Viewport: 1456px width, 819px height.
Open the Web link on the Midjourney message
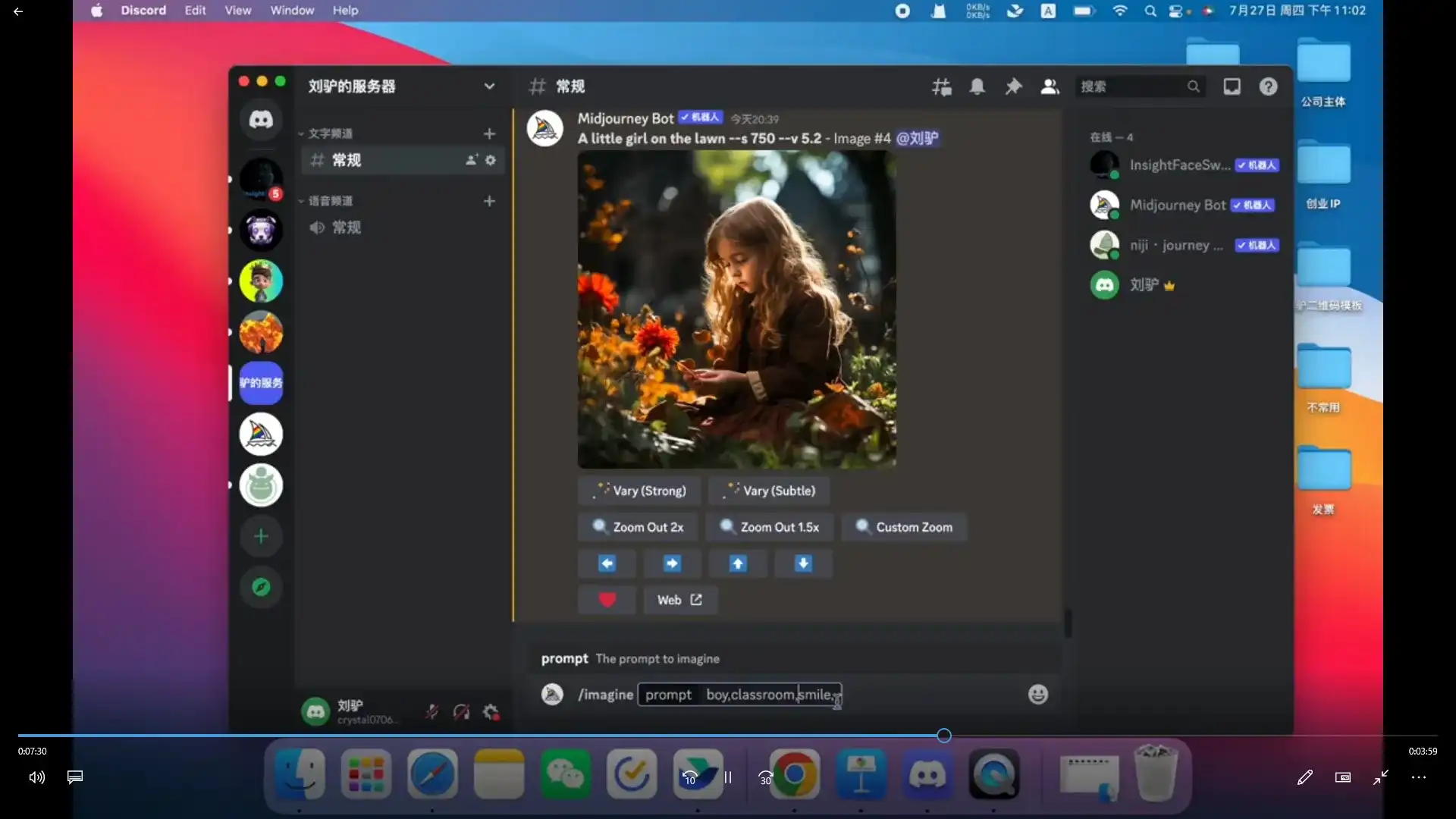[x=679, y=600]
